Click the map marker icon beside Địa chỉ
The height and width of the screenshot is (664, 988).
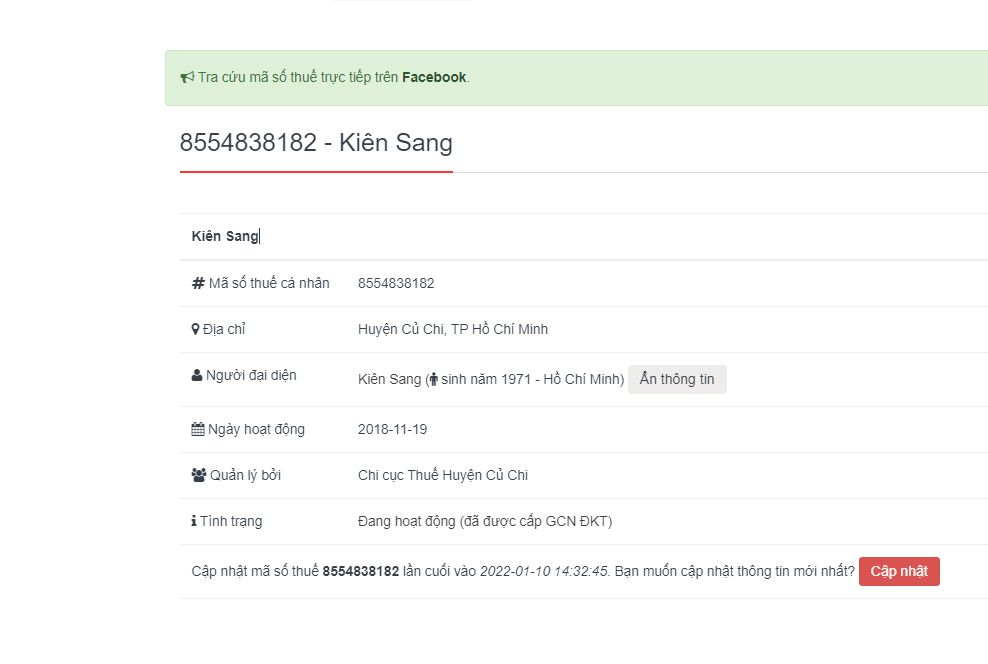point(195,329)
